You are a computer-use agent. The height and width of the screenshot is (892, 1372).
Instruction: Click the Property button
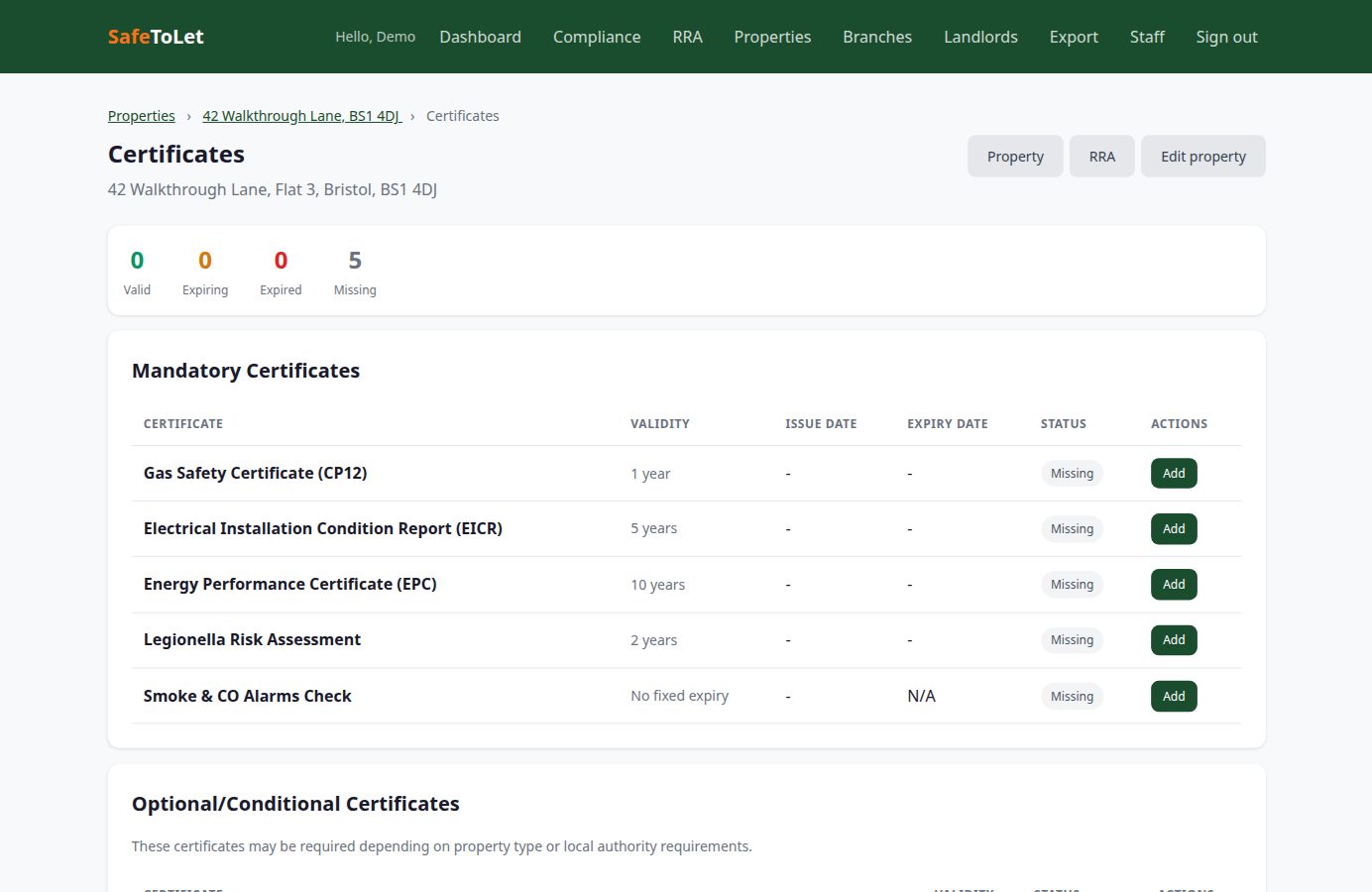click(x=1015, y=157)
